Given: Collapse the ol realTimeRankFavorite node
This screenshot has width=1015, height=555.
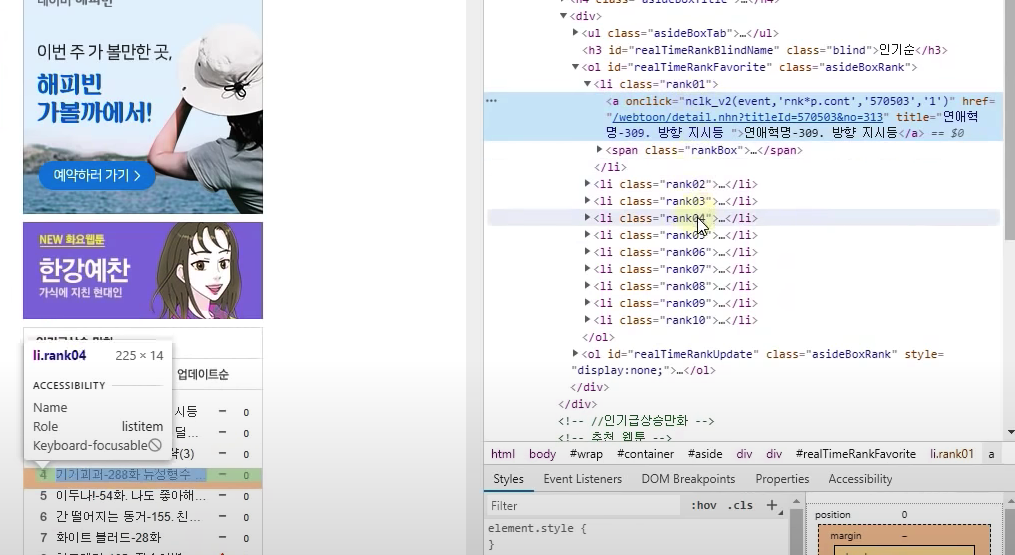Looking at the screenshot, I should point(575,67).
